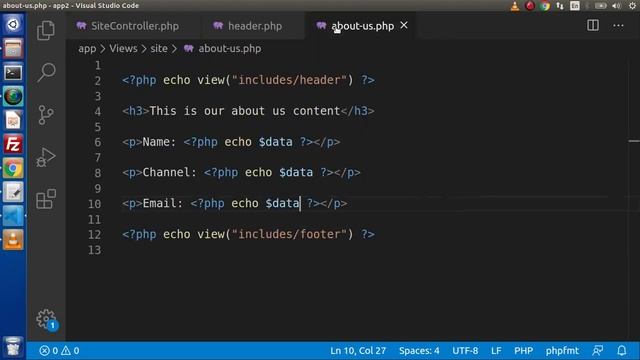Open Google Chrome from launcher

point(13,168)
